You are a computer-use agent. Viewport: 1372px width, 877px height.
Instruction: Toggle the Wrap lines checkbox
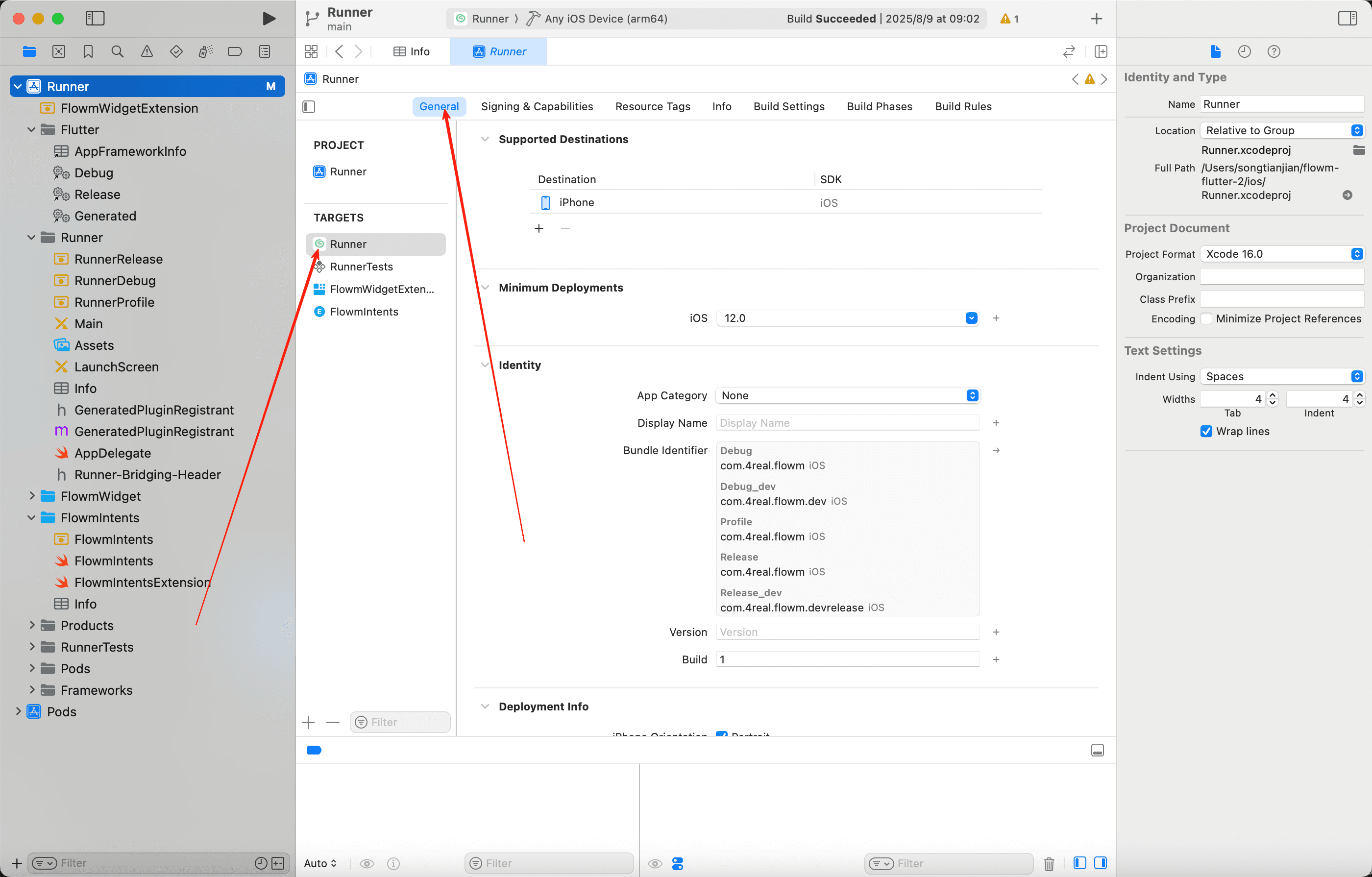pyautogui.click(x=1205, y=431)
